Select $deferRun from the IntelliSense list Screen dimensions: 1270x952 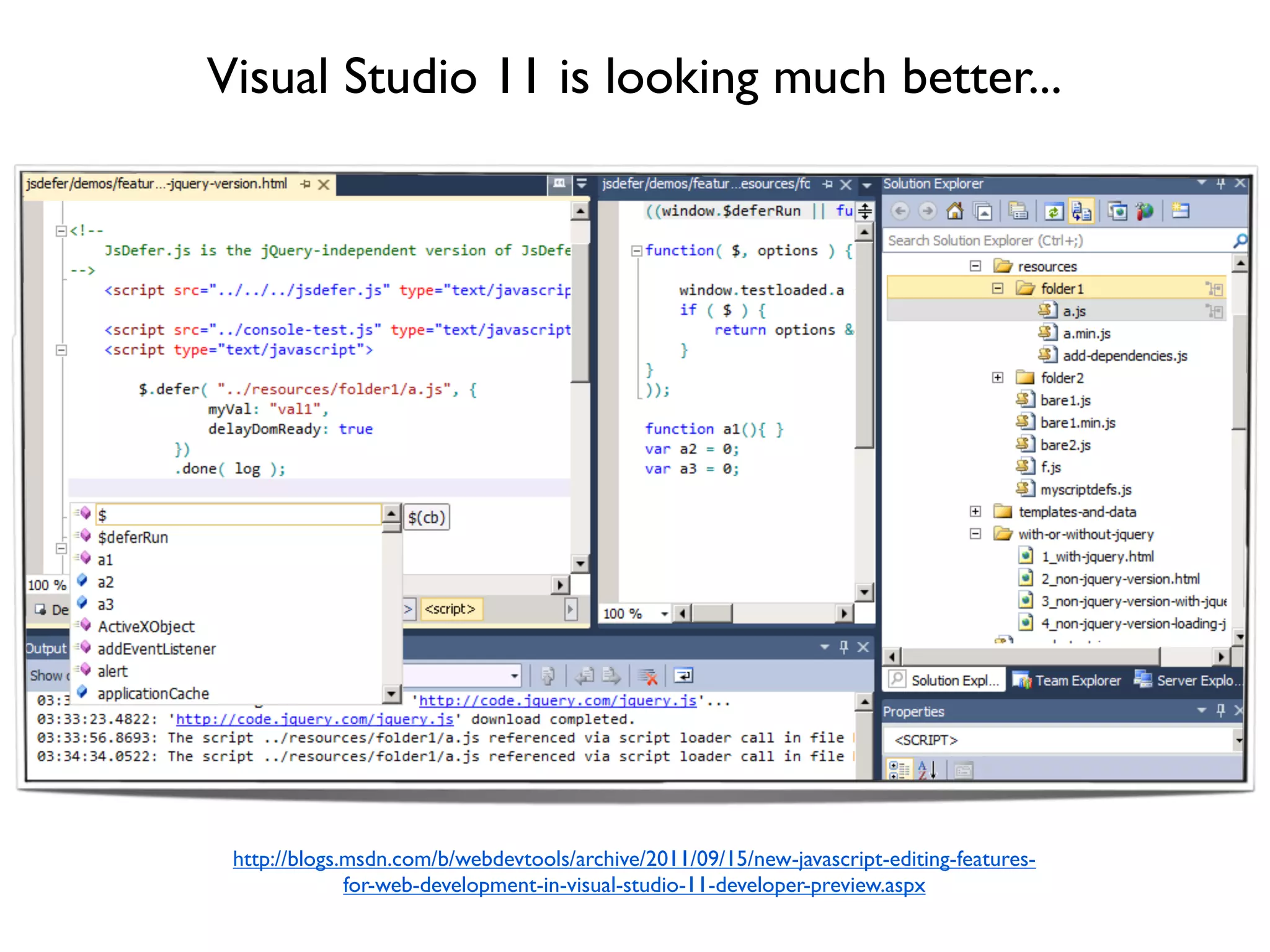[x=133, y=537]
